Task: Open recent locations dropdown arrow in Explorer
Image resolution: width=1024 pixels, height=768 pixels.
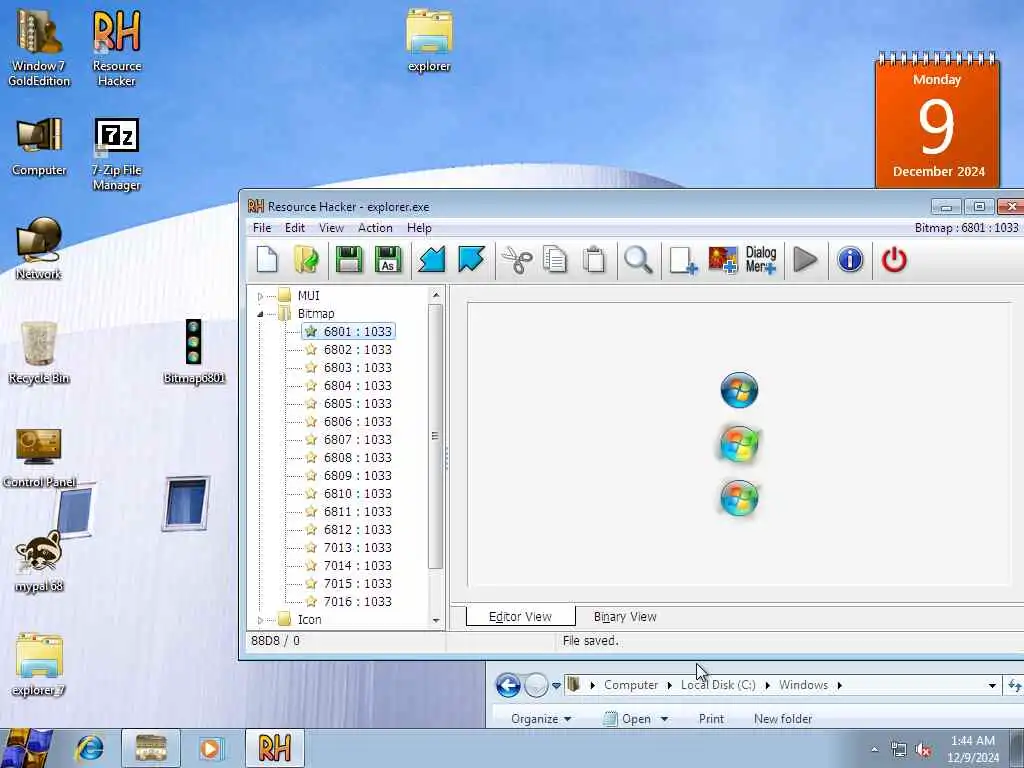Action: pyautogui.click(x=556, y=686)
